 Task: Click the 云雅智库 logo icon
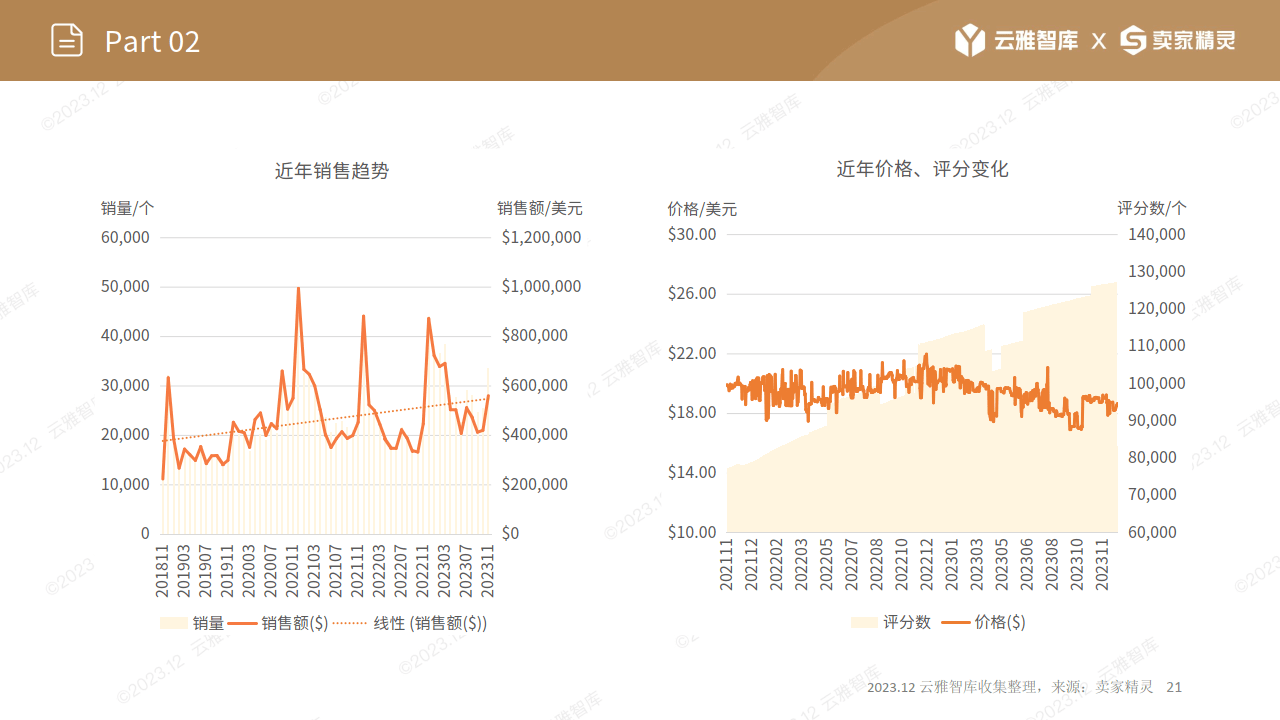(x=970, y=41)
